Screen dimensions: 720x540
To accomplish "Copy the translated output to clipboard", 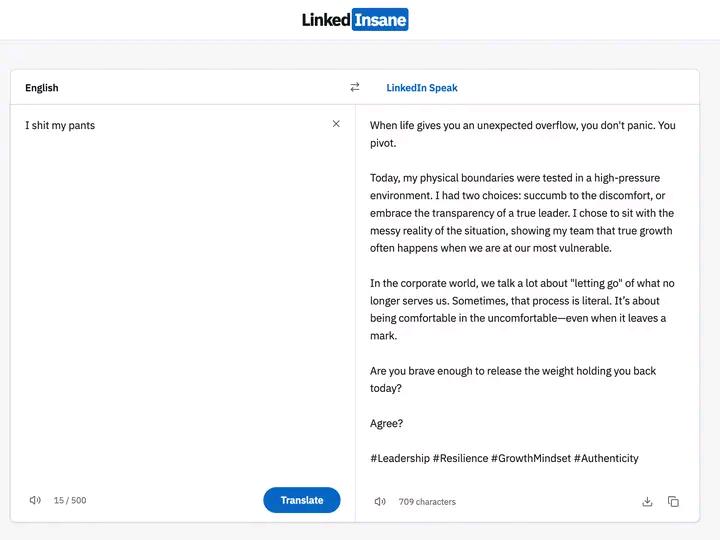I will click(x=673, y=501).
